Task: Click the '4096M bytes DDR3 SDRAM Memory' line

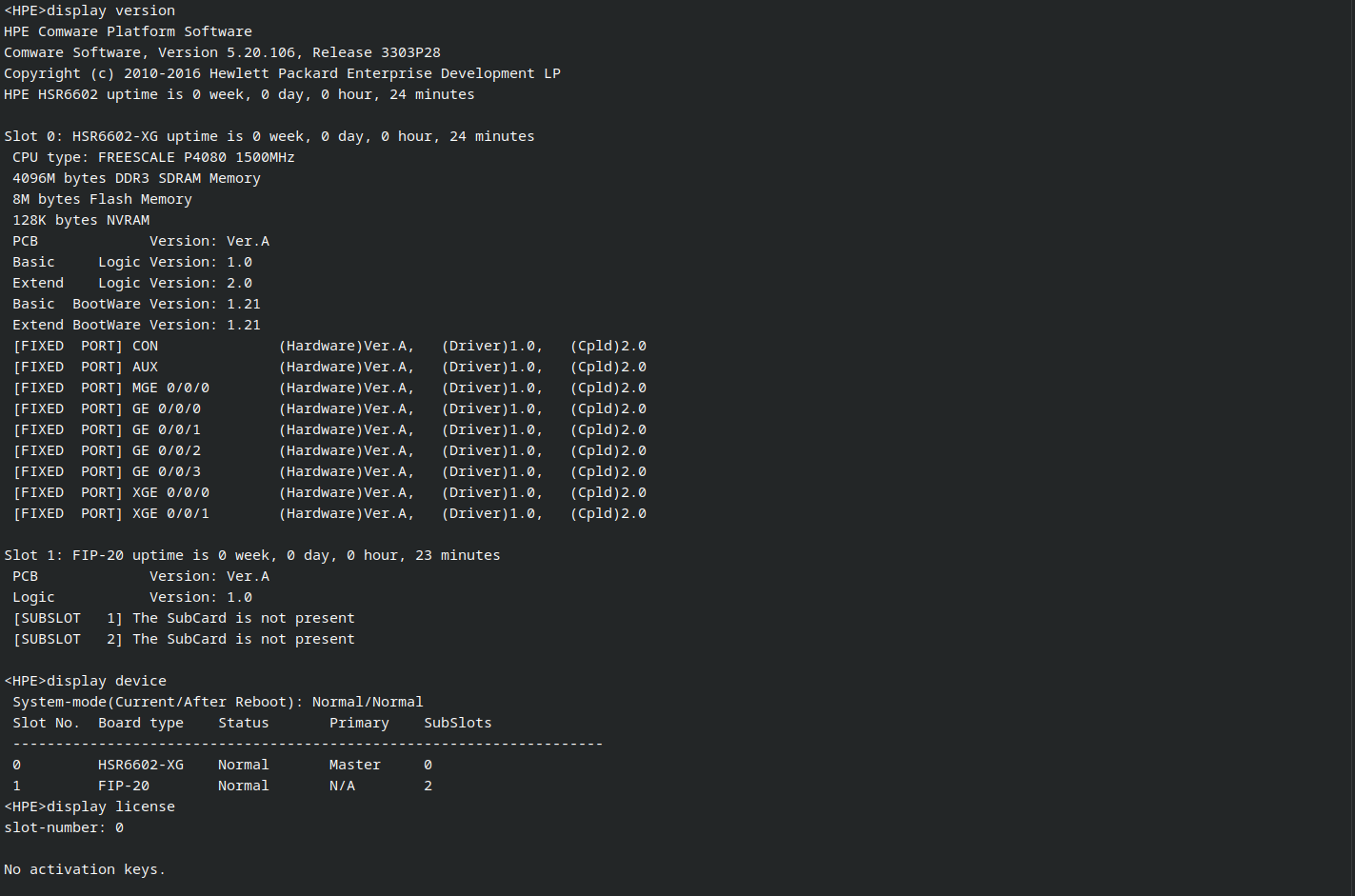Action: tap(136, 178)
